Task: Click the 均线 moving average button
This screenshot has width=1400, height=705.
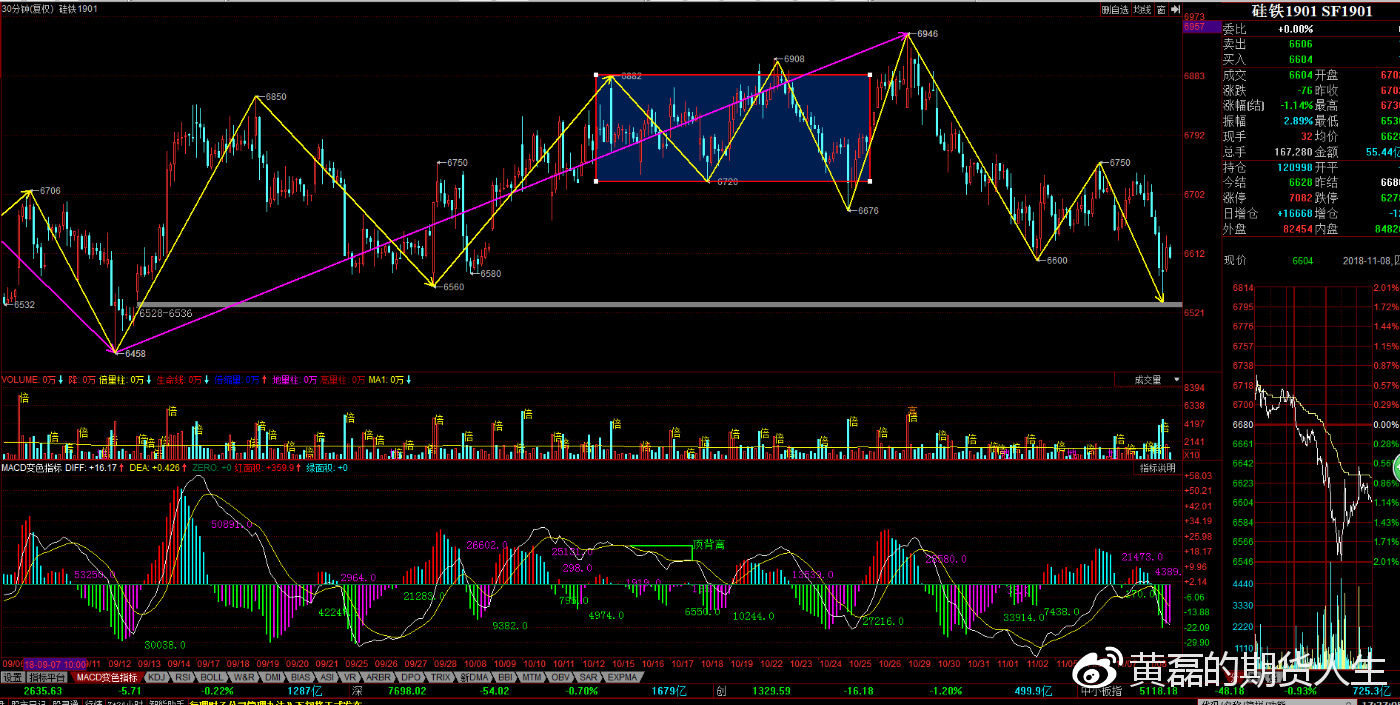Action: point(1143,9)
